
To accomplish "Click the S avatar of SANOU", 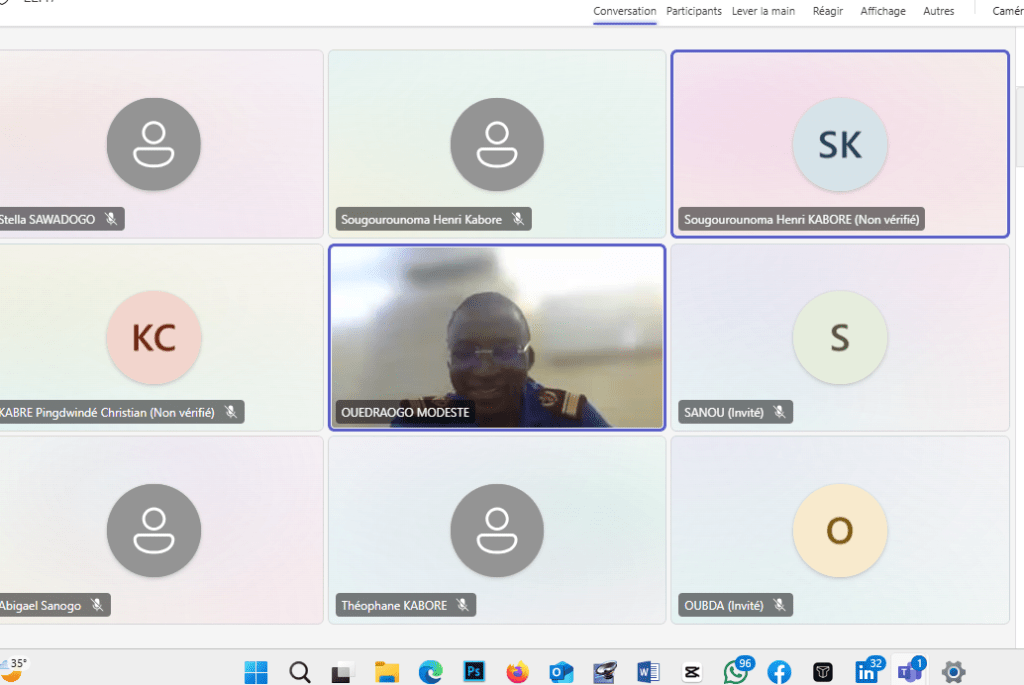I will tap(839, 338).
